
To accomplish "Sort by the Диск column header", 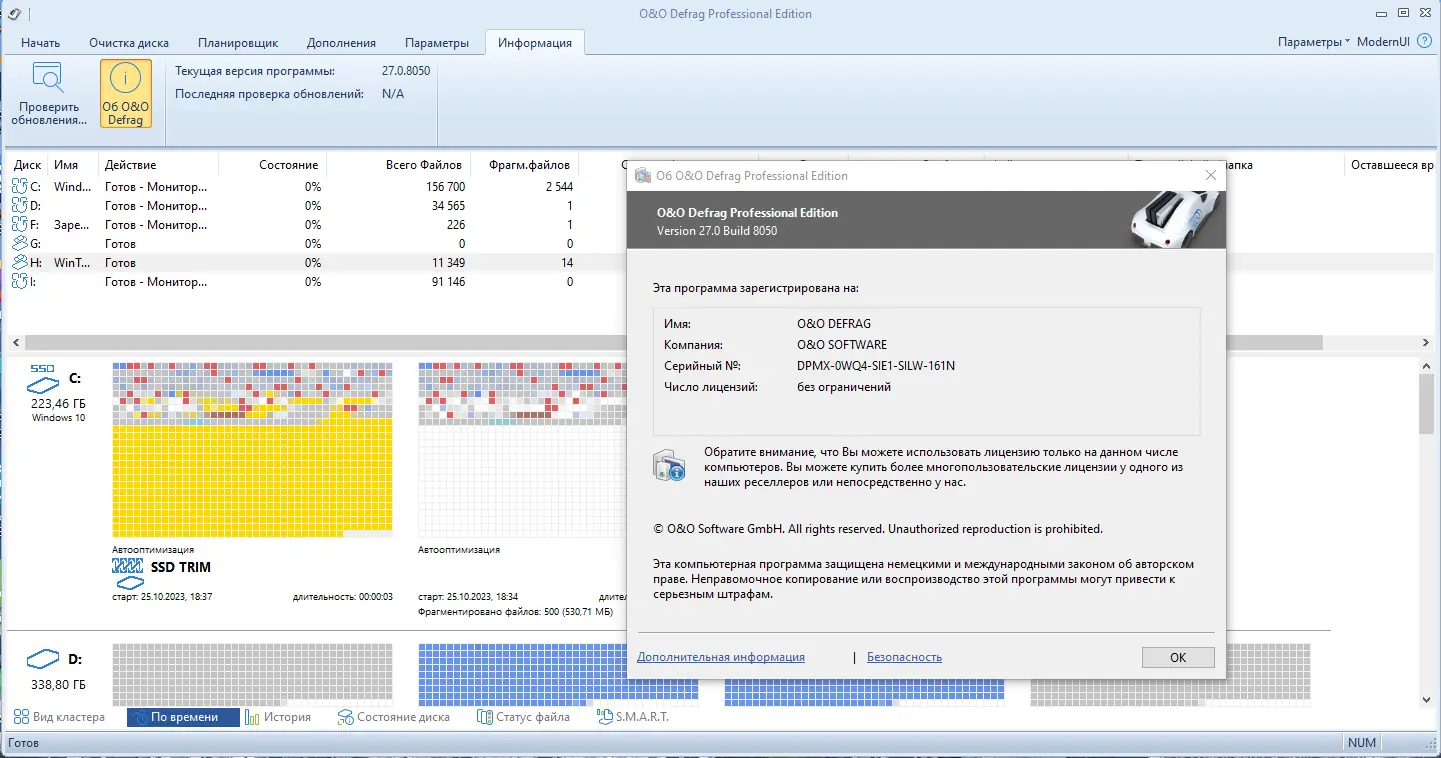I will pos(28,165).
